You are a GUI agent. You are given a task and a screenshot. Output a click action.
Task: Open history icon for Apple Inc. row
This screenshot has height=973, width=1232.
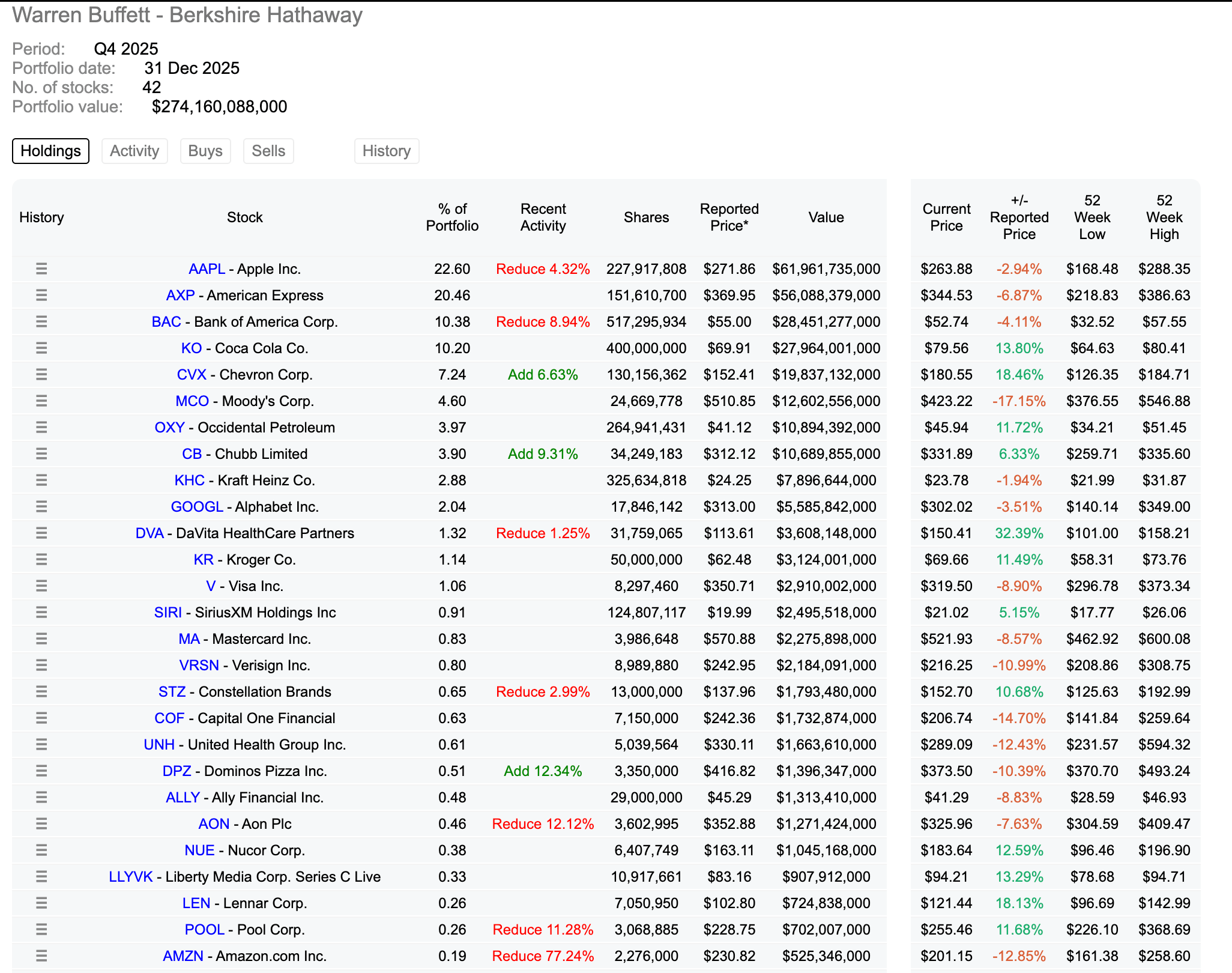41,268
